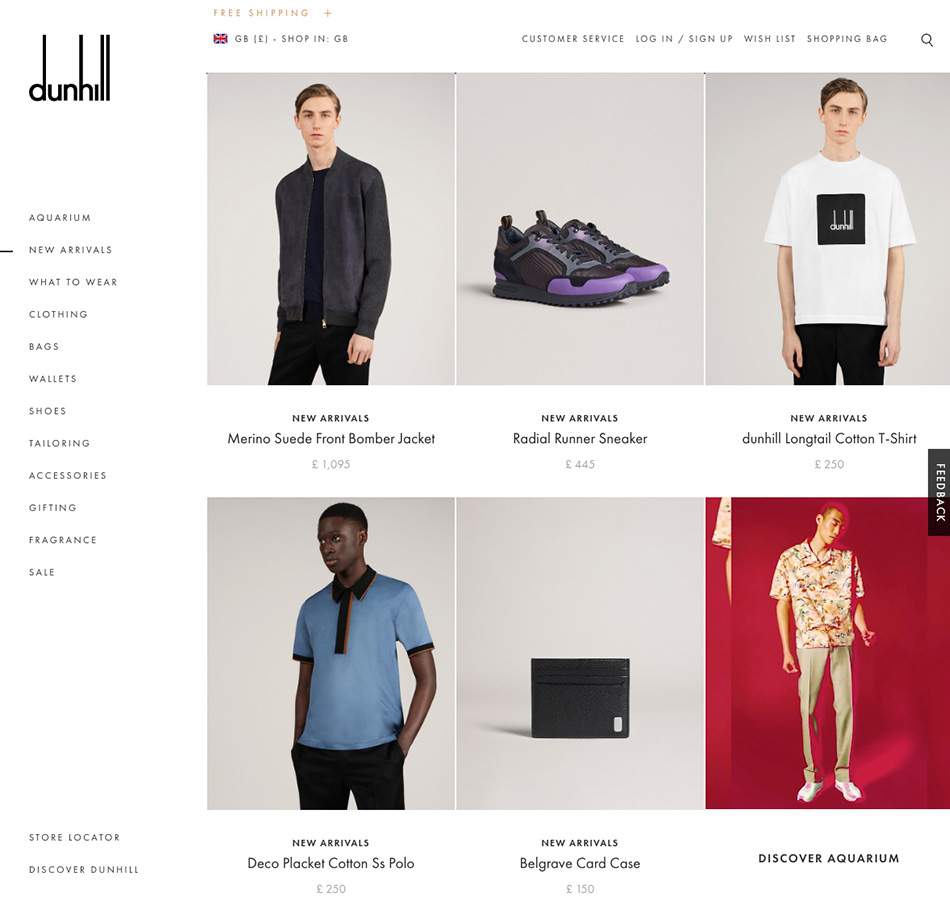
Task: Click the UK flag icon
Action: 221,39
